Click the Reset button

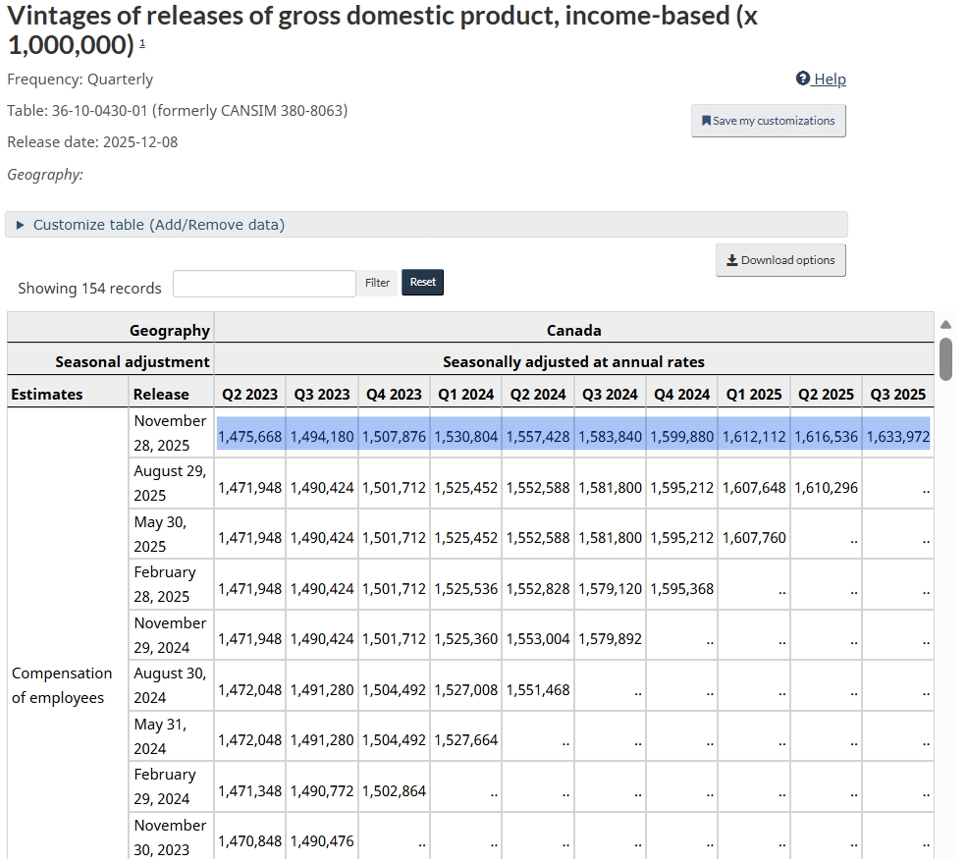coord(422,282)
